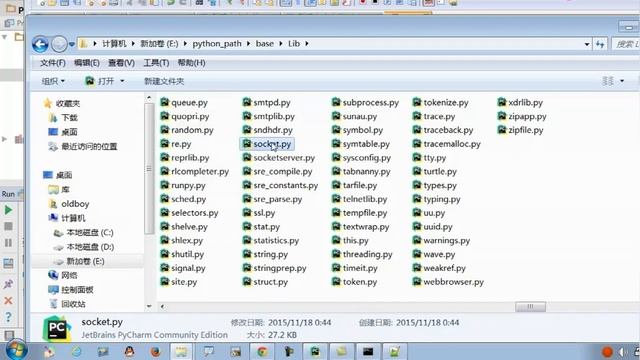Select 本地磁盘 (C:) in navigation pane
This screenshot has height=360, width=640.
pyautogui.click(x=84, y=233)
